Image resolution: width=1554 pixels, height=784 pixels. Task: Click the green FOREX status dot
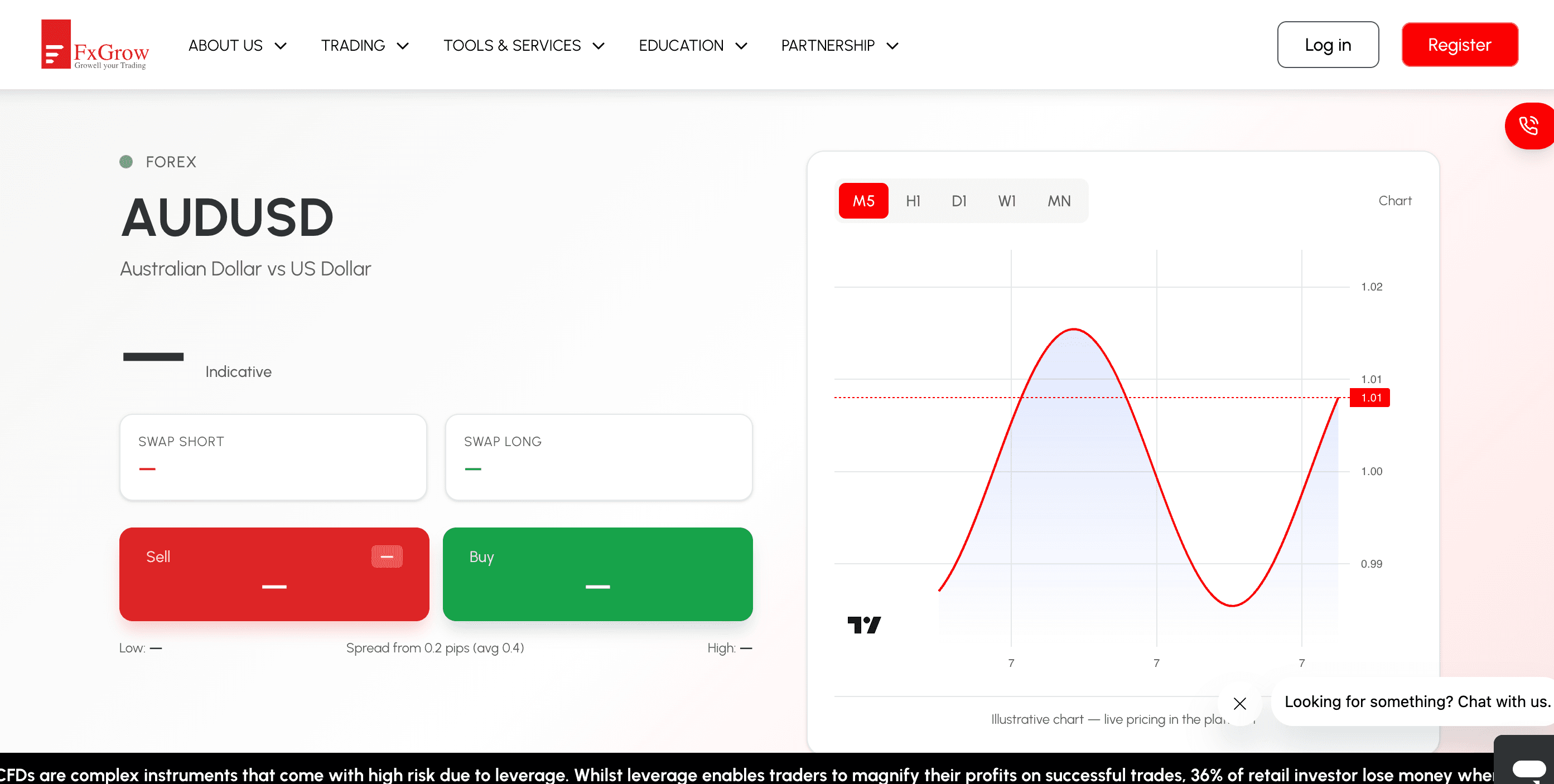pyautogui.click(x=126, y=162)
